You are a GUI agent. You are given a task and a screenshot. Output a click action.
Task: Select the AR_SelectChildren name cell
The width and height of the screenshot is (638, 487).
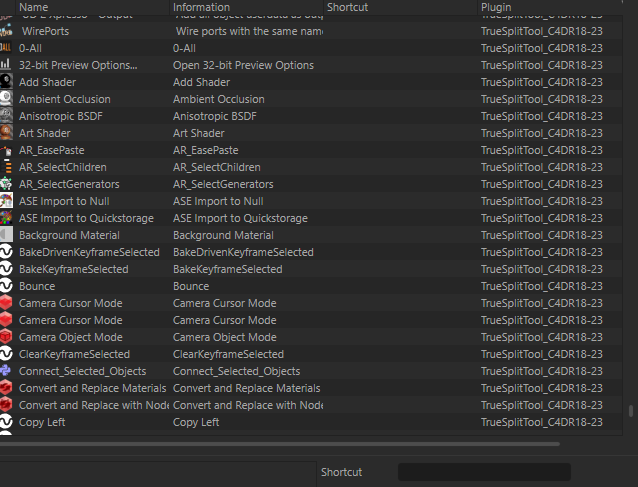point(63,167)
